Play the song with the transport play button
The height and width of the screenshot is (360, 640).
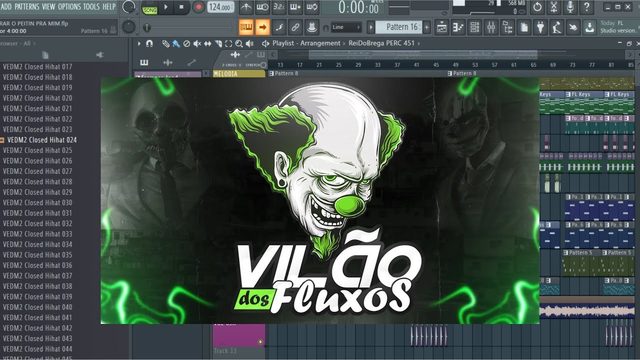point(166,7)
